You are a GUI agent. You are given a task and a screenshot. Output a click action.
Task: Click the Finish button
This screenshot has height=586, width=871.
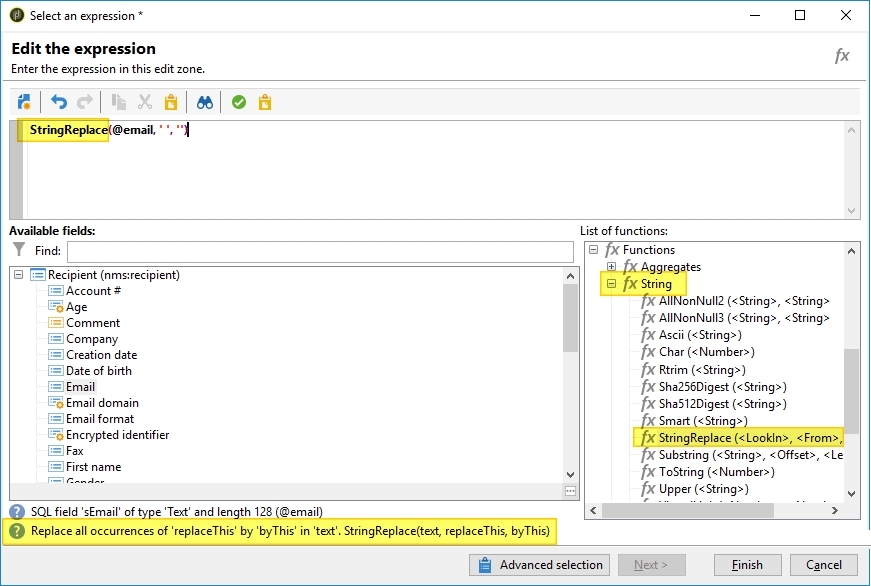[x=747, y=565]
